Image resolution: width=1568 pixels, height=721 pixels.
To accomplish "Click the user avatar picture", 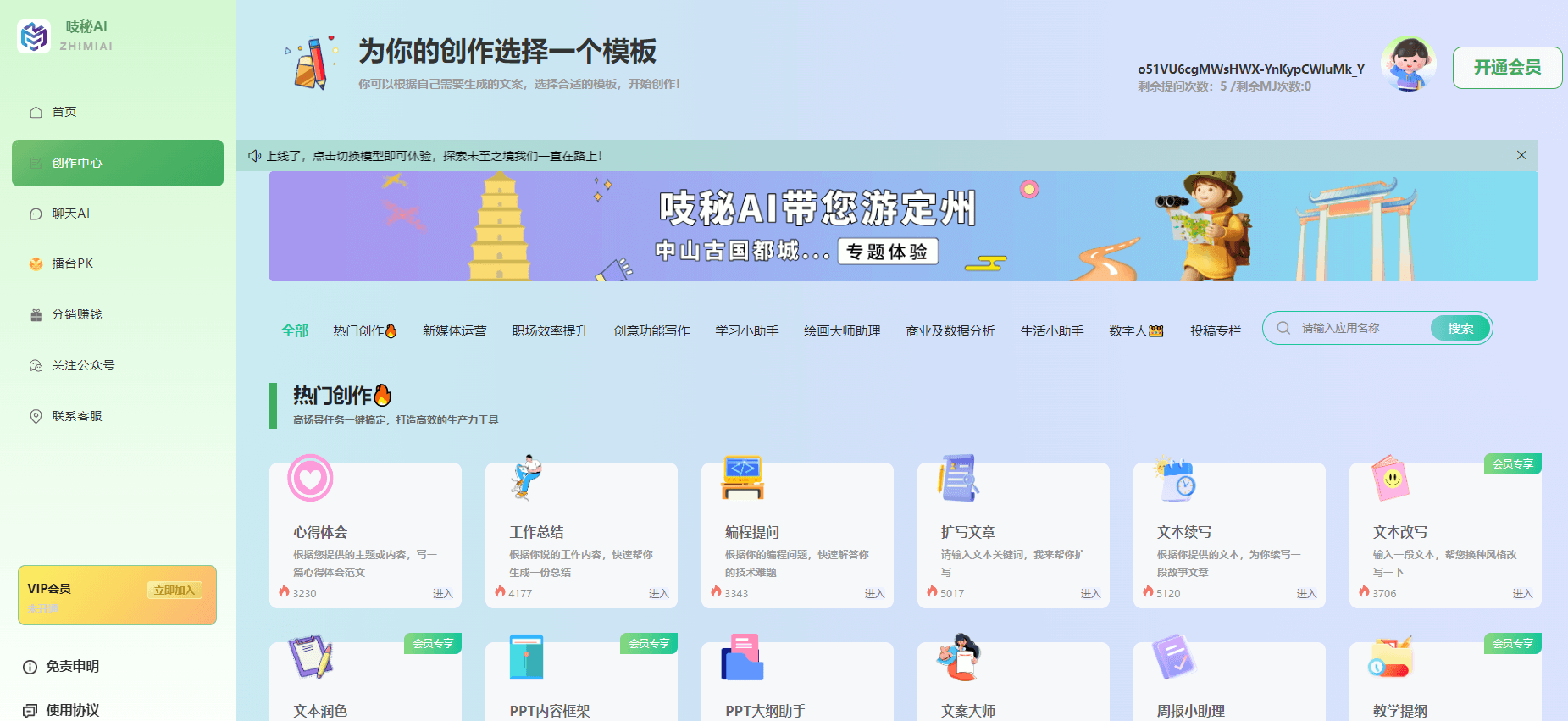I will point(1408,64).
